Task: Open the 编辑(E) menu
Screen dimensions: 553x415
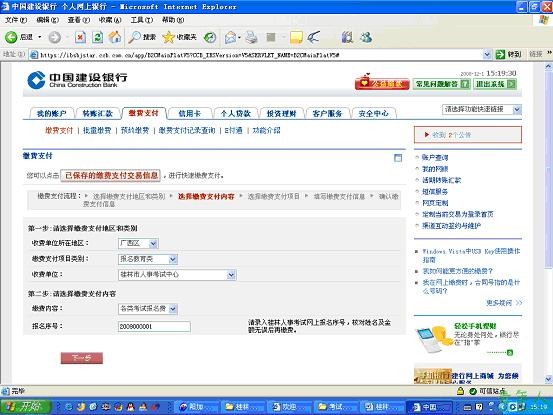Action: click(x=48, y=20)
